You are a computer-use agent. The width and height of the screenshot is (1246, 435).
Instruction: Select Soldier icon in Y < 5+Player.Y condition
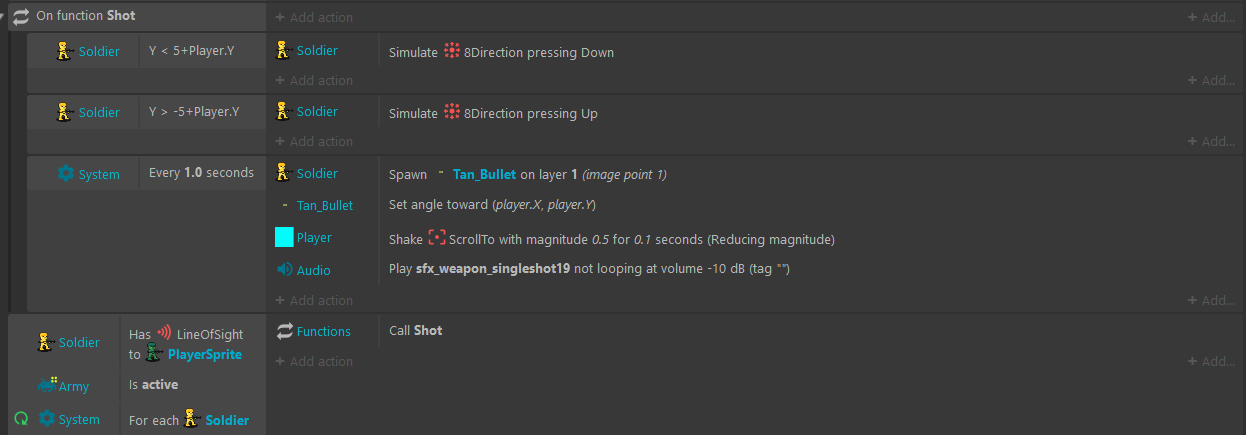click(65, 51)
